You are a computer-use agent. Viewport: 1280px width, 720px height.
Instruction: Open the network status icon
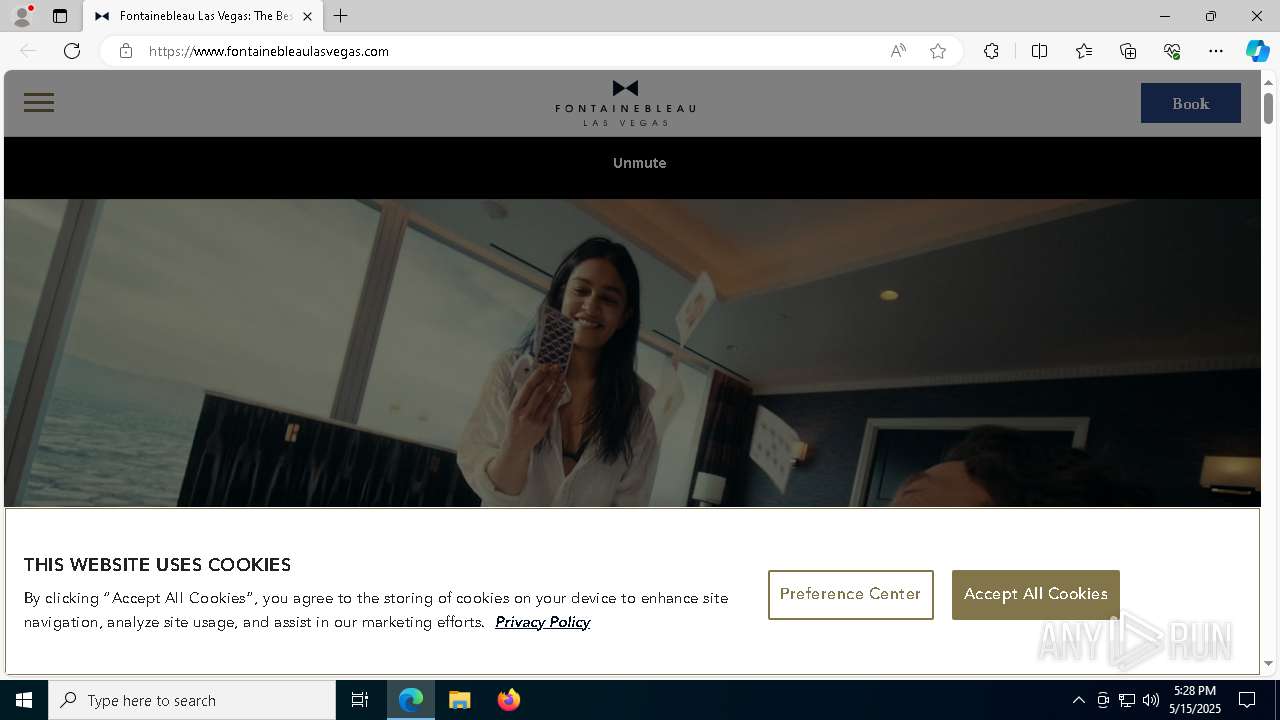coord(1127,700)
